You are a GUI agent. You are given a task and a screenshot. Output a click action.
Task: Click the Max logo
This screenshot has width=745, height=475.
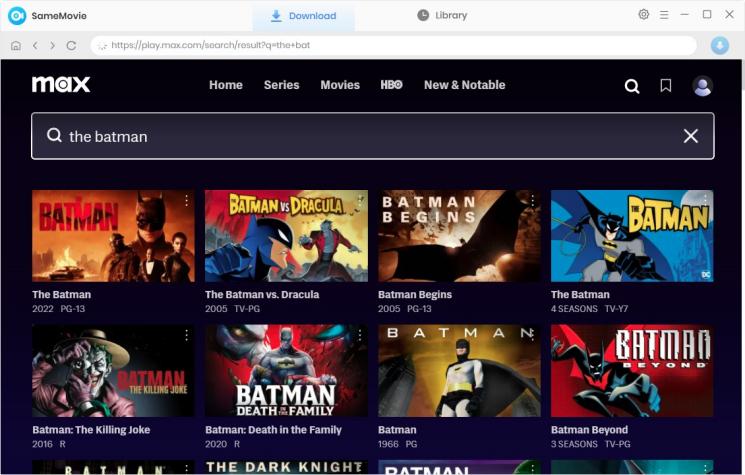[61, 85]
